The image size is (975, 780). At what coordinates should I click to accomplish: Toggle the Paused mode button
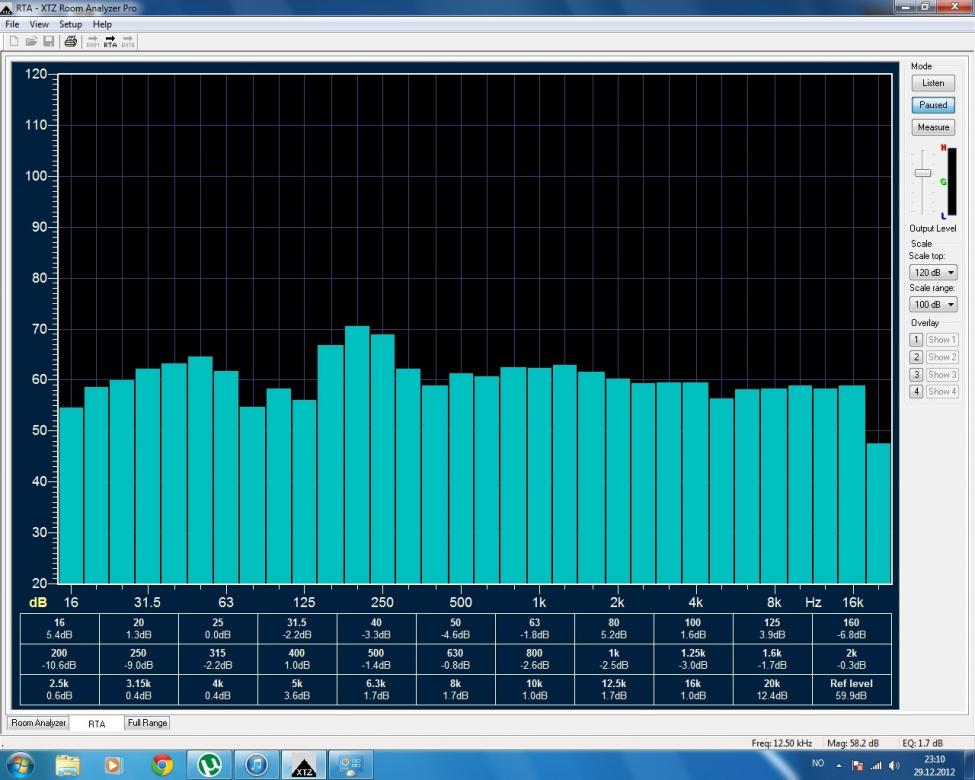click(932, 105)
